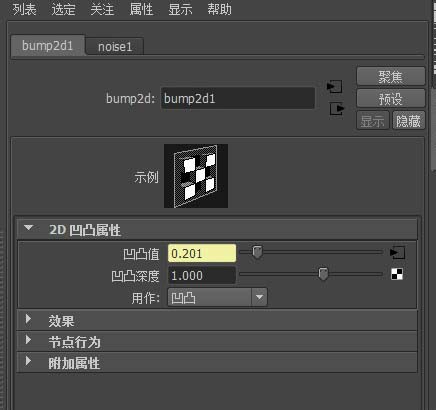The height and width of the screenshot is (410, 436).
Task: Click the 凹凸值 input connection icon
Action: pos(397,252)
